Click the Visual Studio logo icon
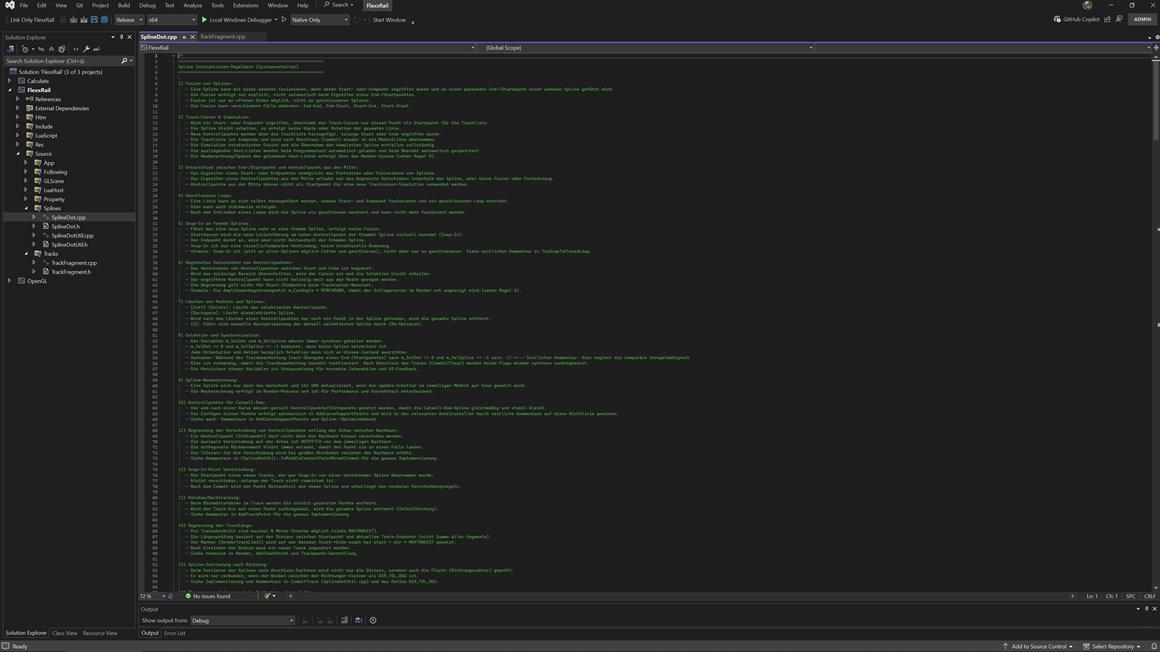The width and height of the screenshot is (1160, 652). pyautogui.click(x=10, y=5)
